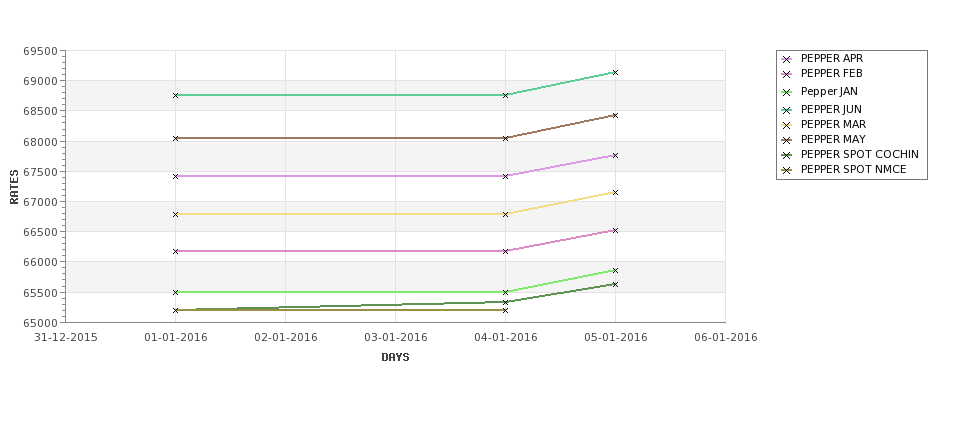Select the PEPPER SPOT COCHIN legend label
Image resolution: width=975 pixels, height=429 pixels.
859,155
